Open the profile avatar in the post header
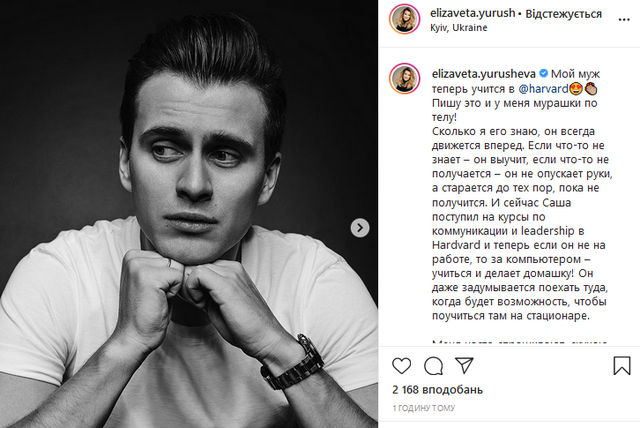The height and width of the screenshot is (428, 640). coord(404,19)
